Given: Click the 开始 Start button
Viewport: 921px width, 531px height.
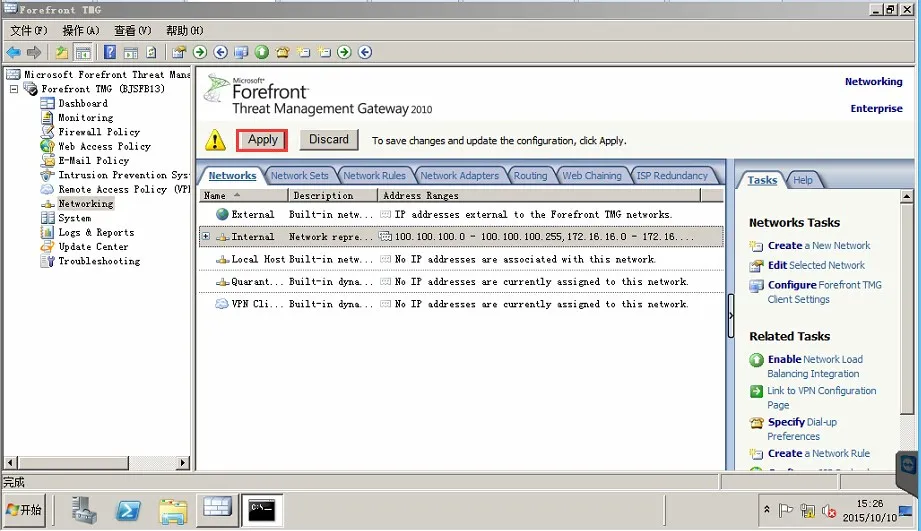Looking at the screenshot, I should (x=24, y=510).
